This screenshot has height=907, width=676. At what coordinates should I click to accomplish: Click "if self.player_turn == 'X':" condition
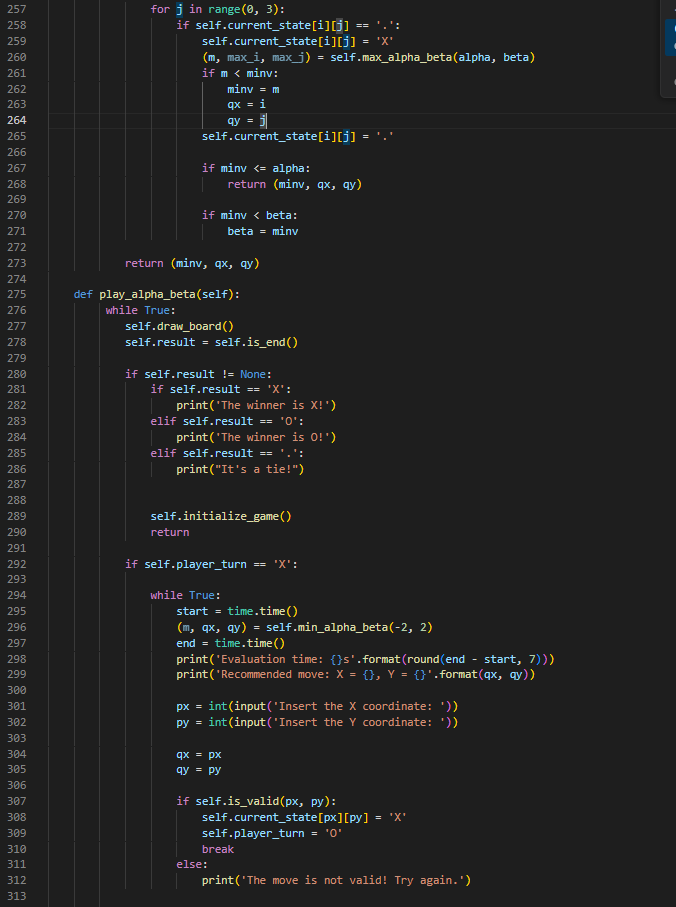(x=211, y=564)
